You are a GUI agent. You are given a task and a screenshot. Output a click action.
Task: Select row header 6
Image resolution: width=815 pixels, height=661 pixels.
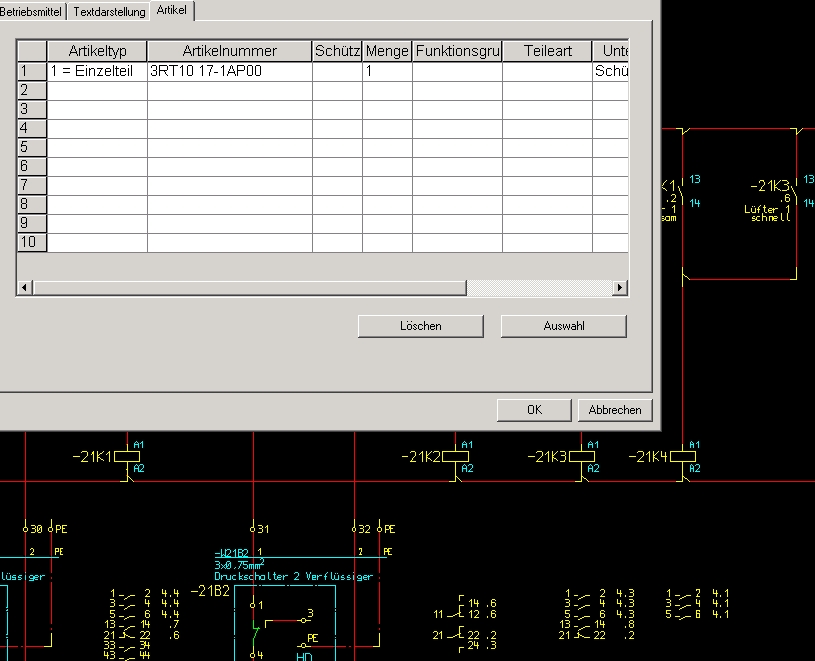pyautogui.click(x=32, y=166)
